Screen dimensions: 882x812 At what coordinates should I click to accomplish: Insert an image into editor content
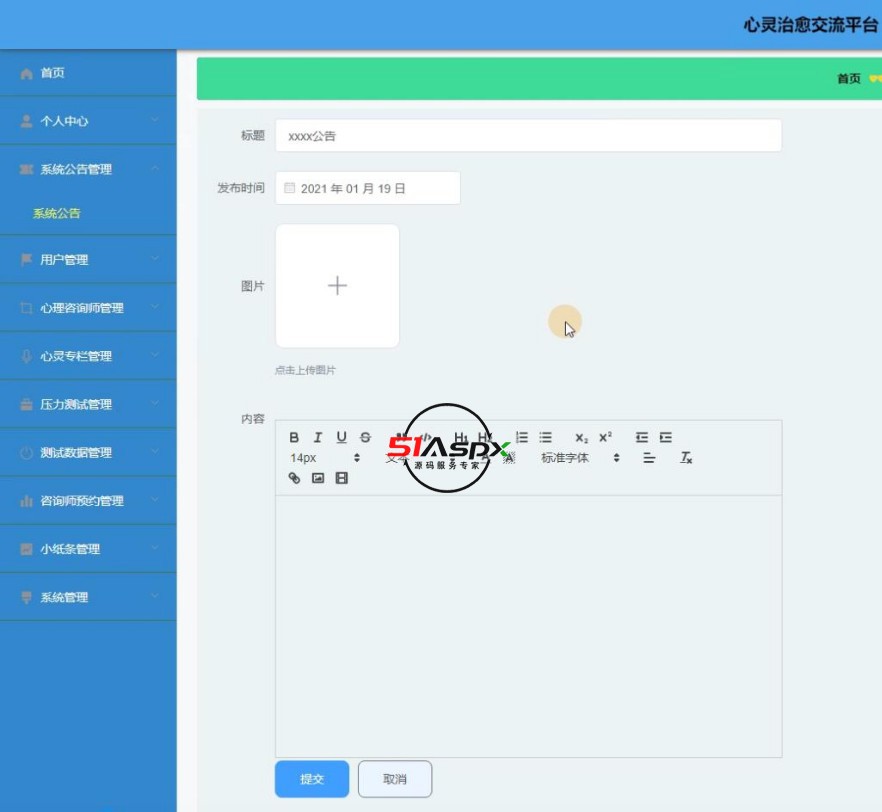318,478
